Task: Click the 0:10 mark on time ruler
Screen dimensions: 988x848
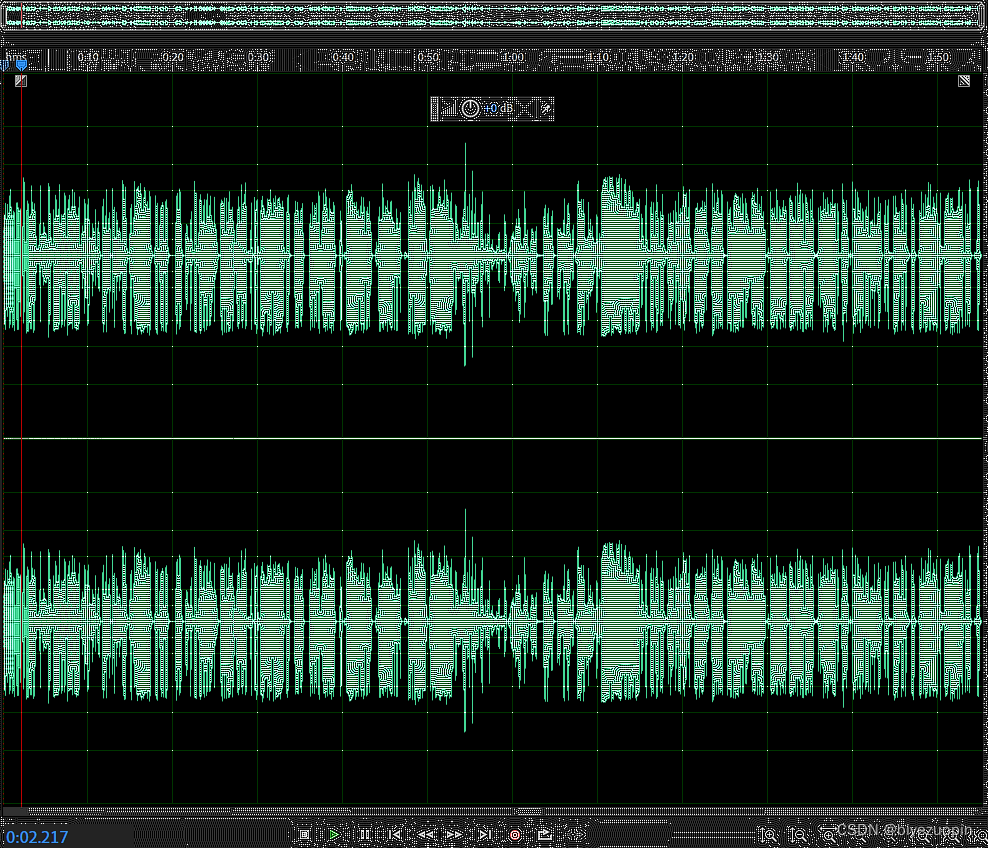Action: pyautogui.click(x=88, y=57)
